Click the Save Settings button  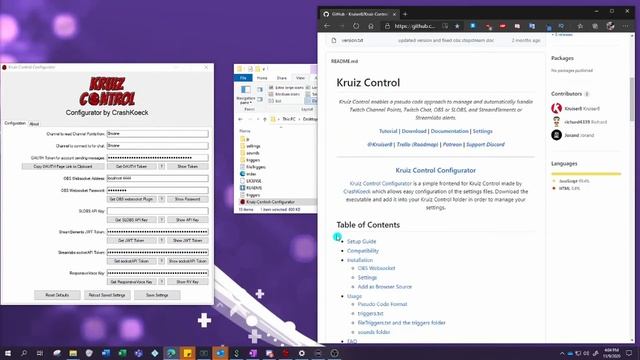point(157,295)
